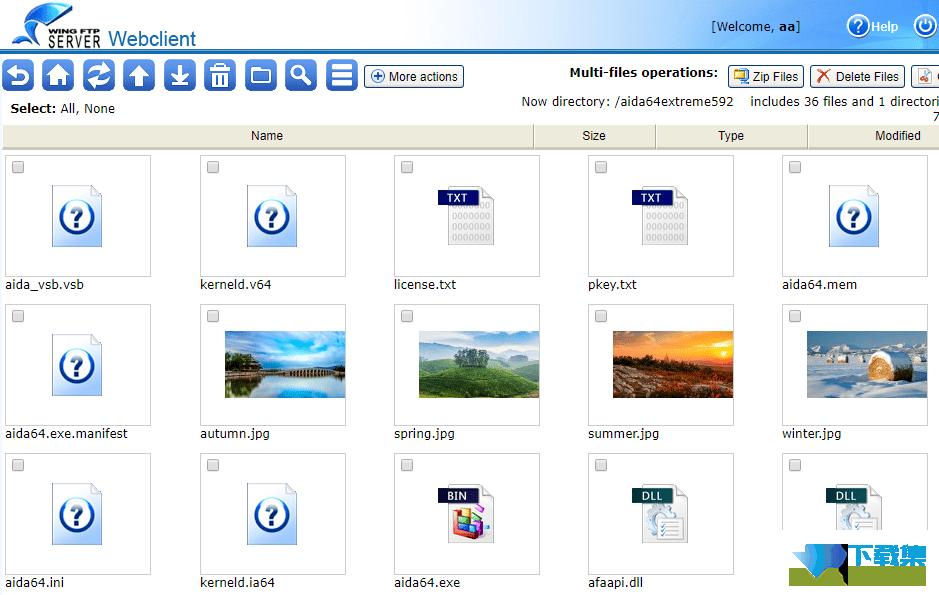Click the file name summer.jpg
939x595 pixels.
(623, 434)
